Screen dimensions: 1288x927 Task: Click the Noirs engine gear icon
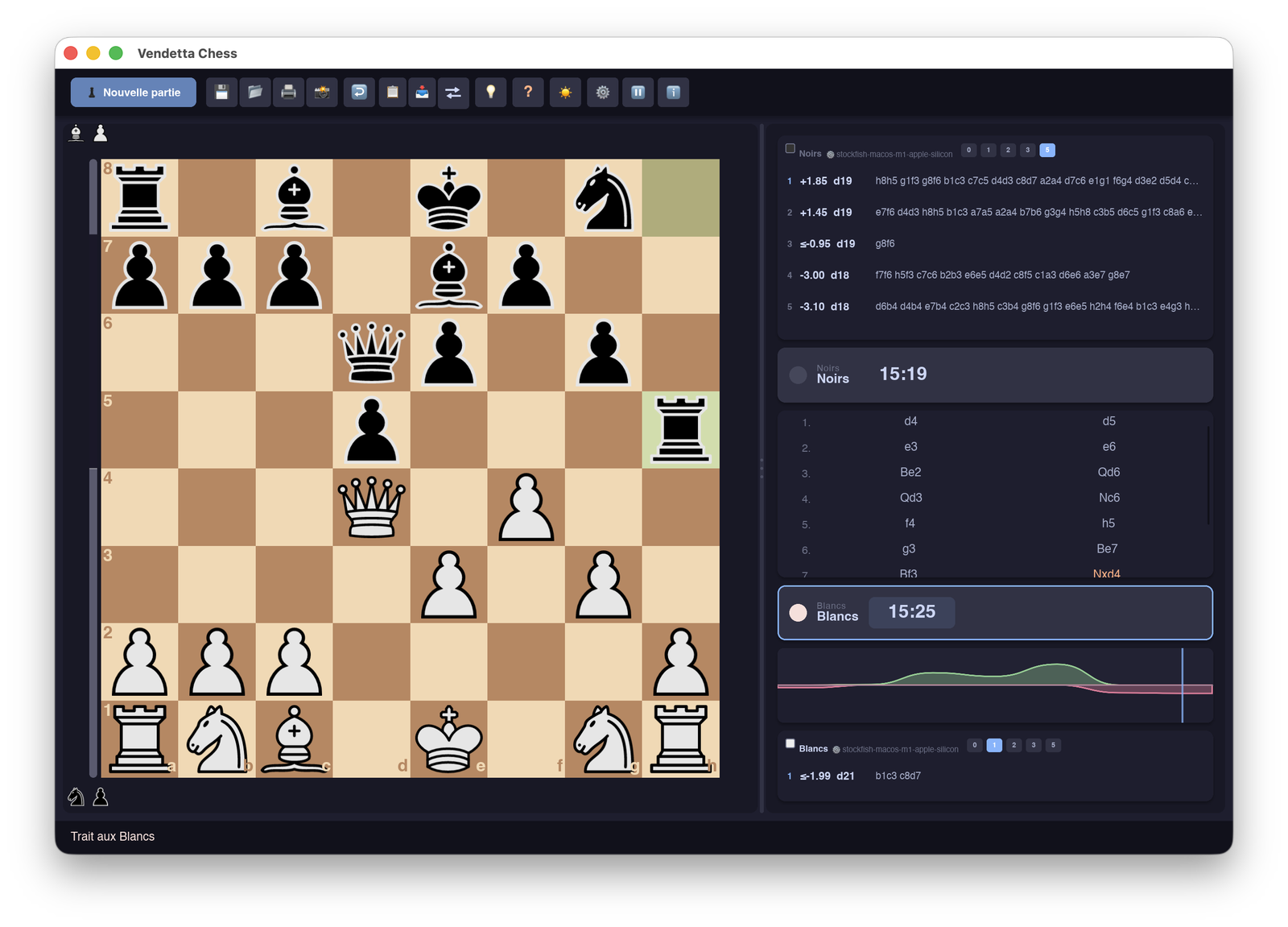point(831,155)
